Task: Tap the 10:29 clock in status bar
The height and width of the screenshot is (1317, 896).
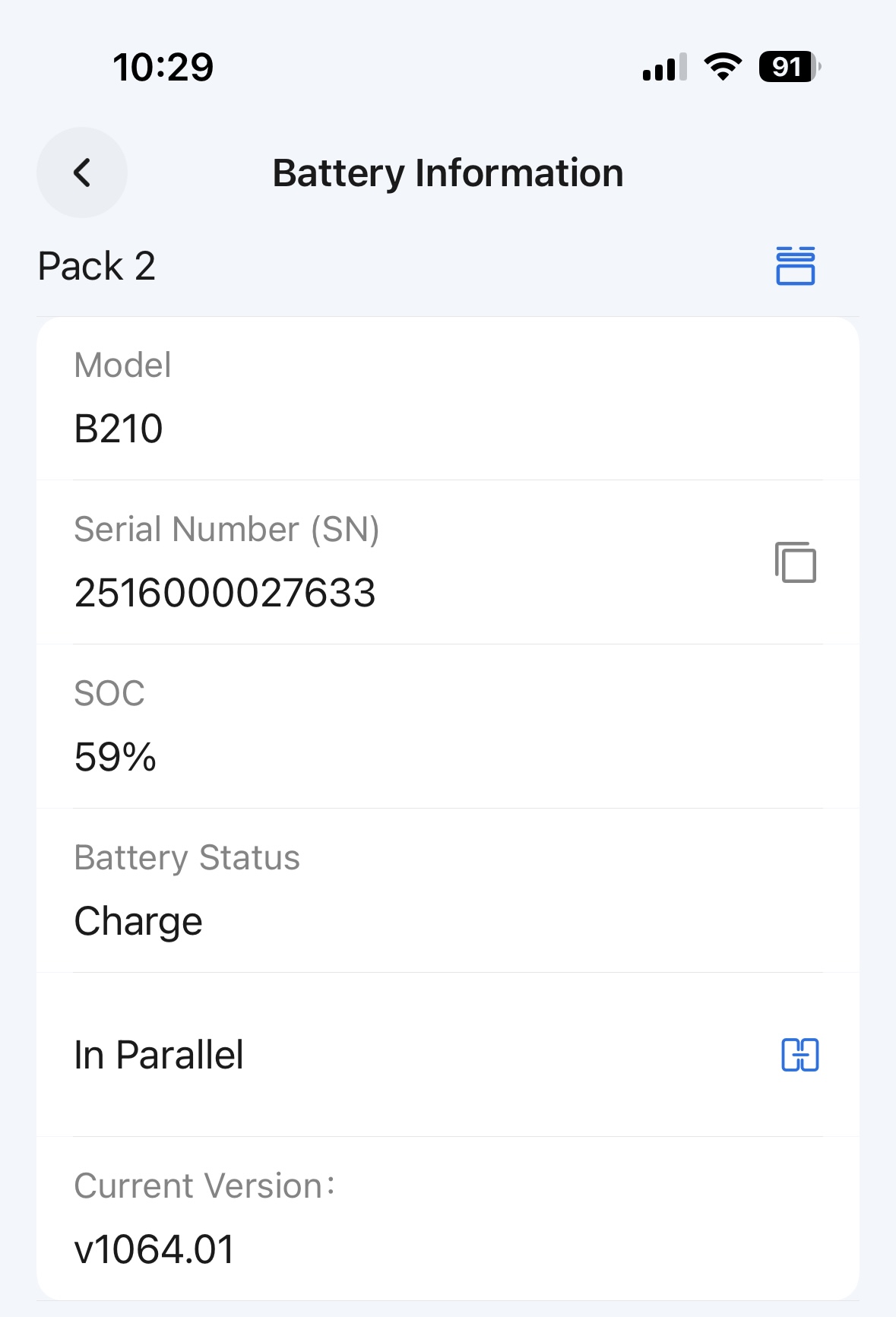Action: [163, 67]
